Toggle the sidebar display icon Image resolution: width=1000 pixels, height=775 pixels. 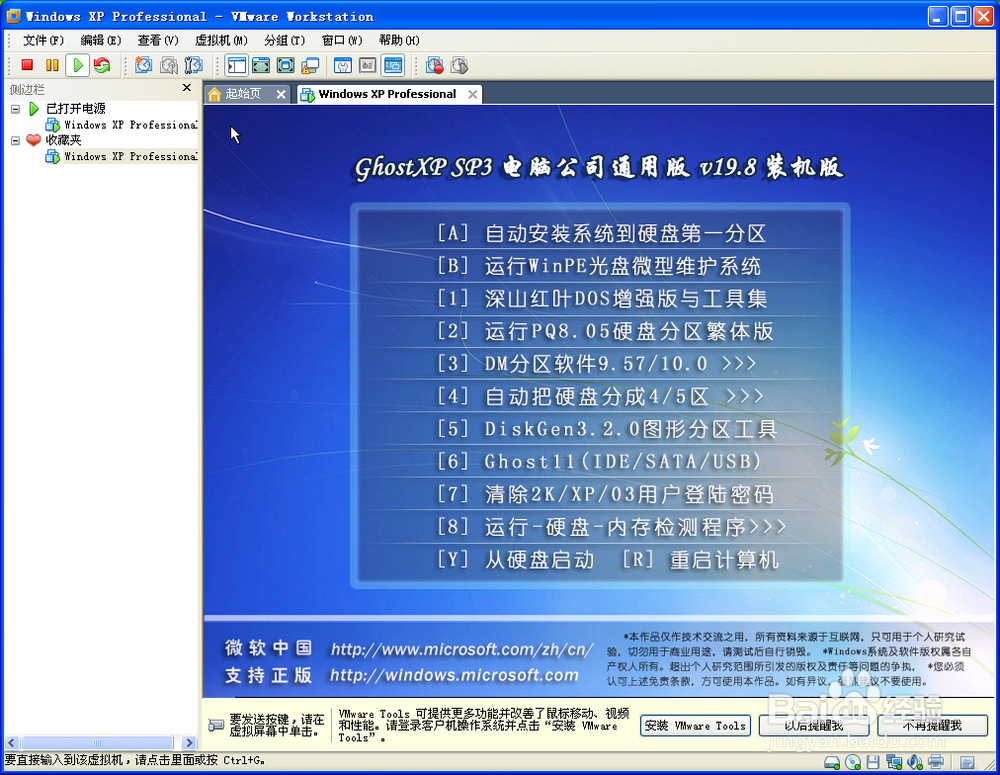tap(237, 65)
